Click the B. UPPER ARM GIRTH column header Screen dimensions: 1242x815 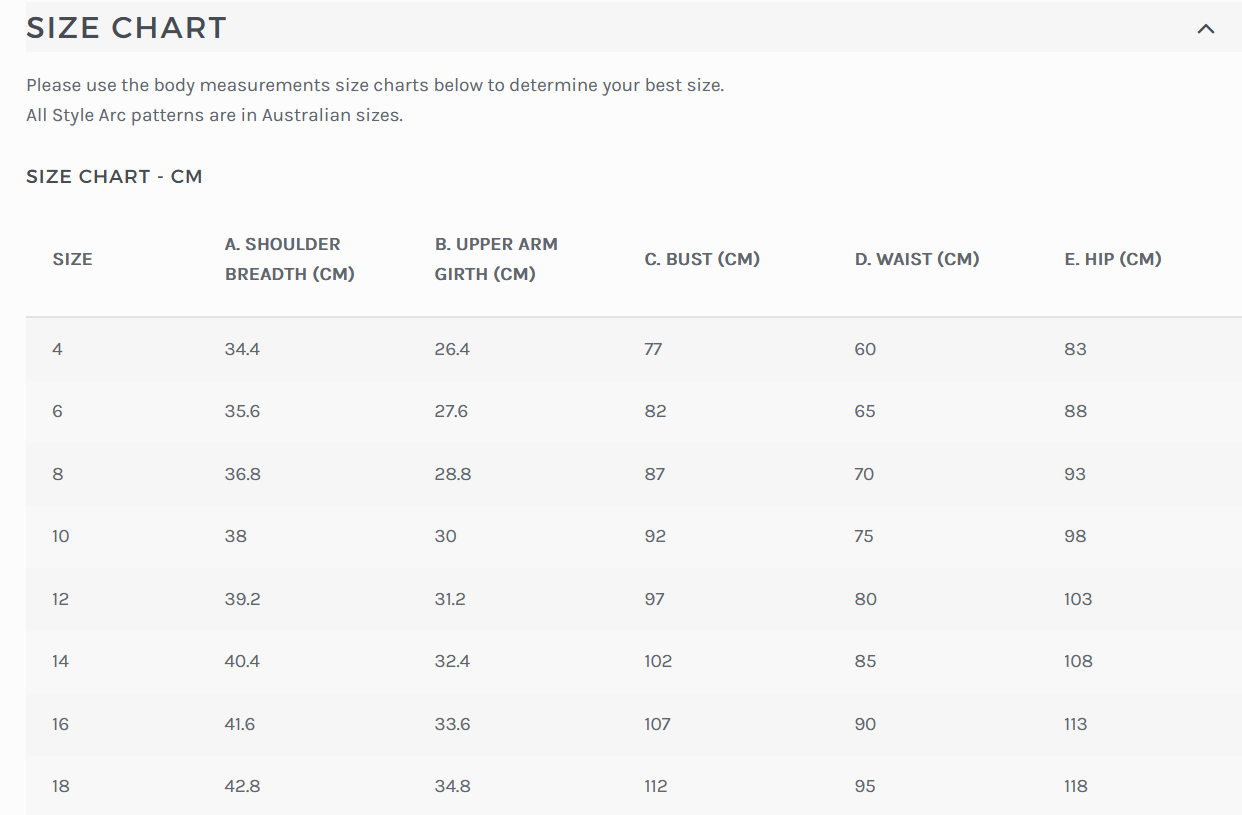coord(497,258)
